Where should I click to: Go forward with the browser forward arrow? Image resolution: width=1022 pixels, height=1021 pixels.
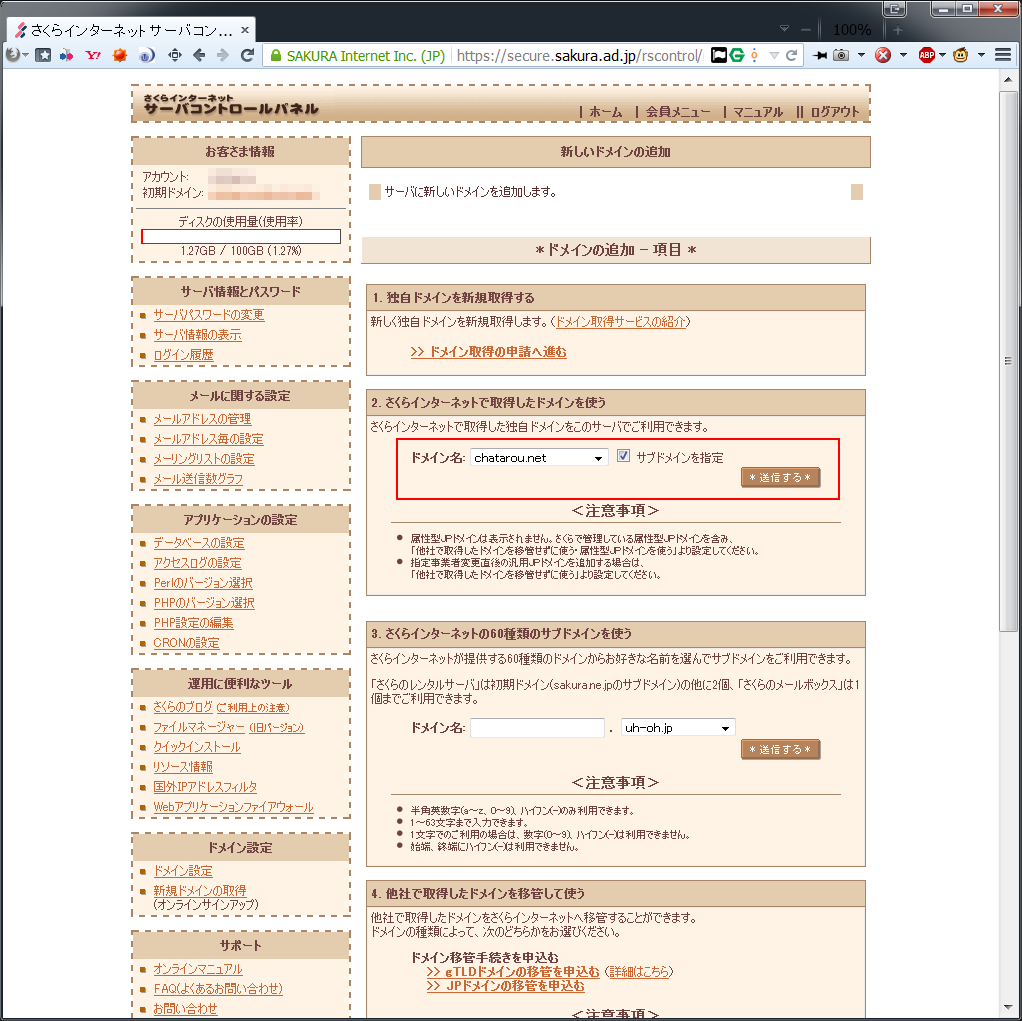pyautogui.click(x=223, y=55)
